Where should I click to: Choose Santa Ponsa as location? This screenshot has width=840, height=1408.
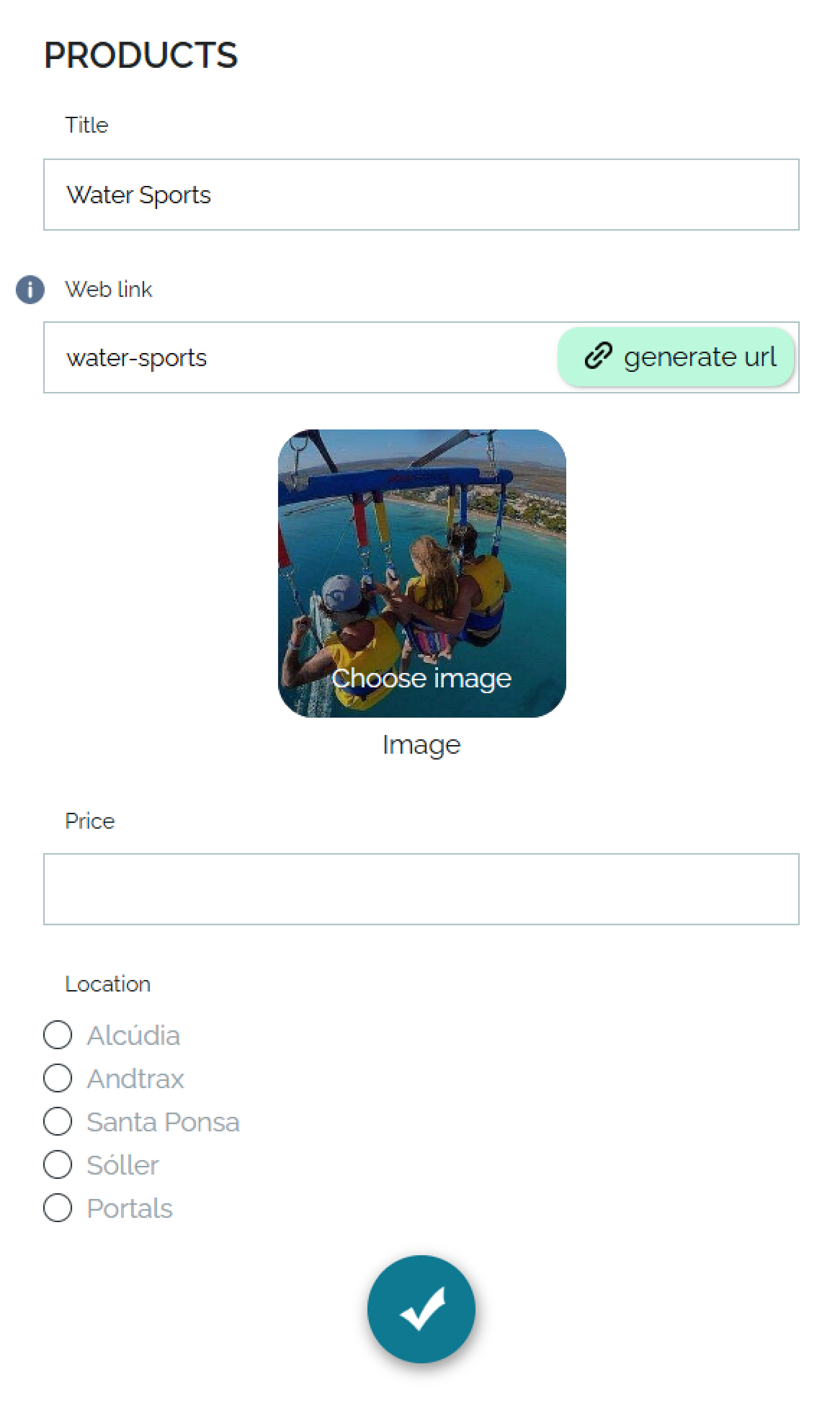(x=58, y=1122)
